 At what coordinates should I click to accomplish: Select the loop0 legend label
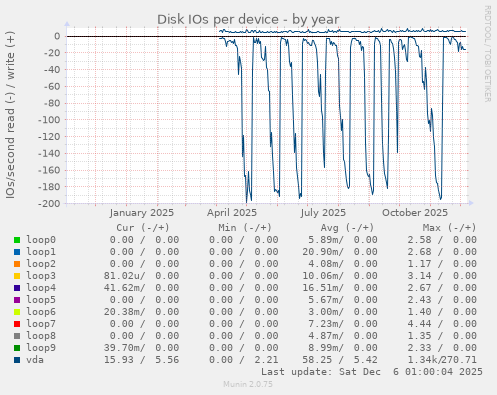click(x=41, y=240)
